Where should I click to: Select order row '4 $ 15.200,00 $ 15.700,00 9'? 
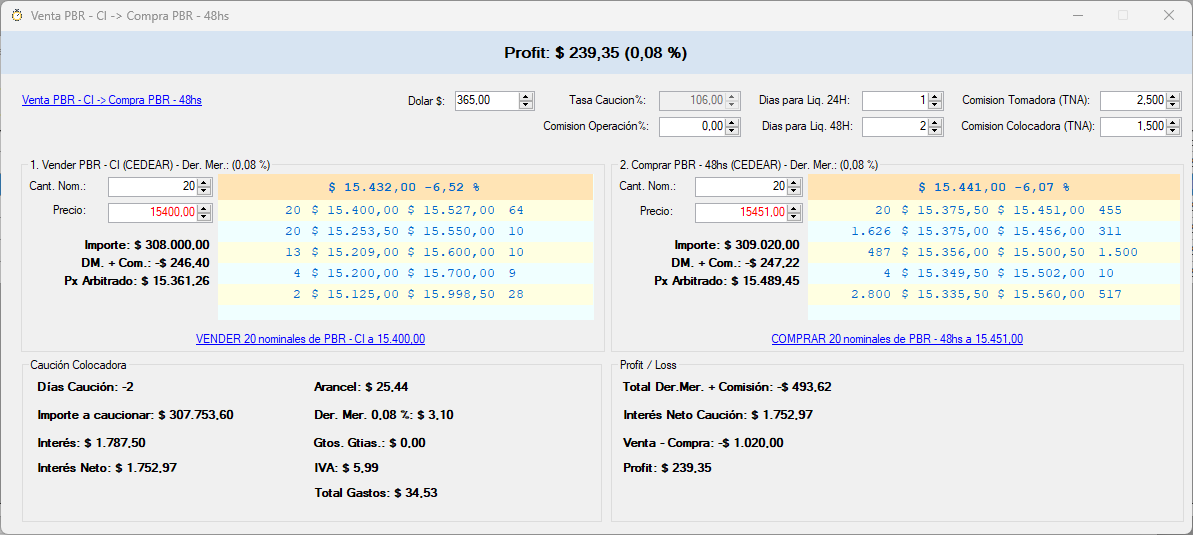point(406,273)
